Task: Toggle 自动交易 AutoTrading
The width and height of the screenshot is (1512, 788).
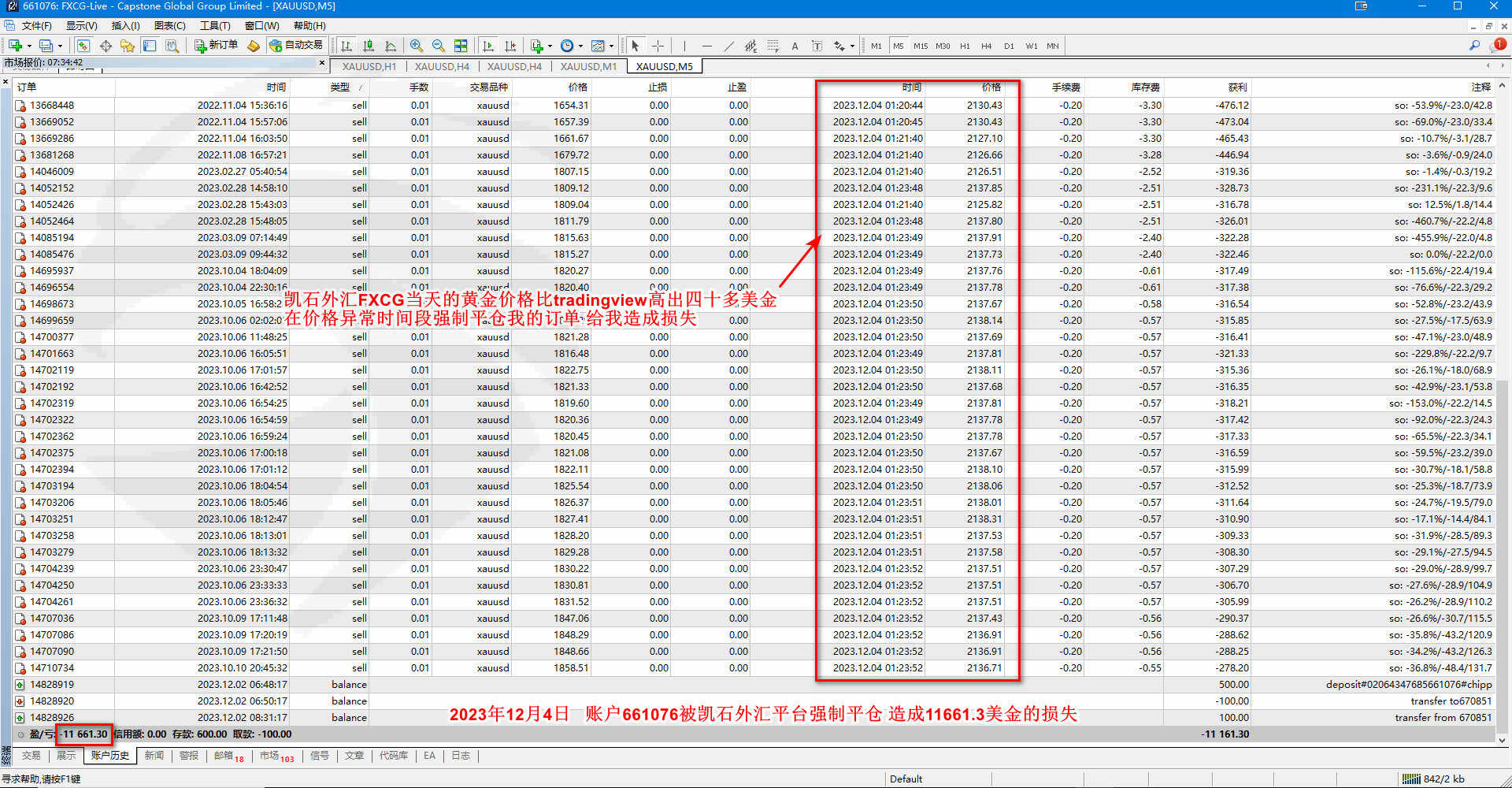Action: 296,46
